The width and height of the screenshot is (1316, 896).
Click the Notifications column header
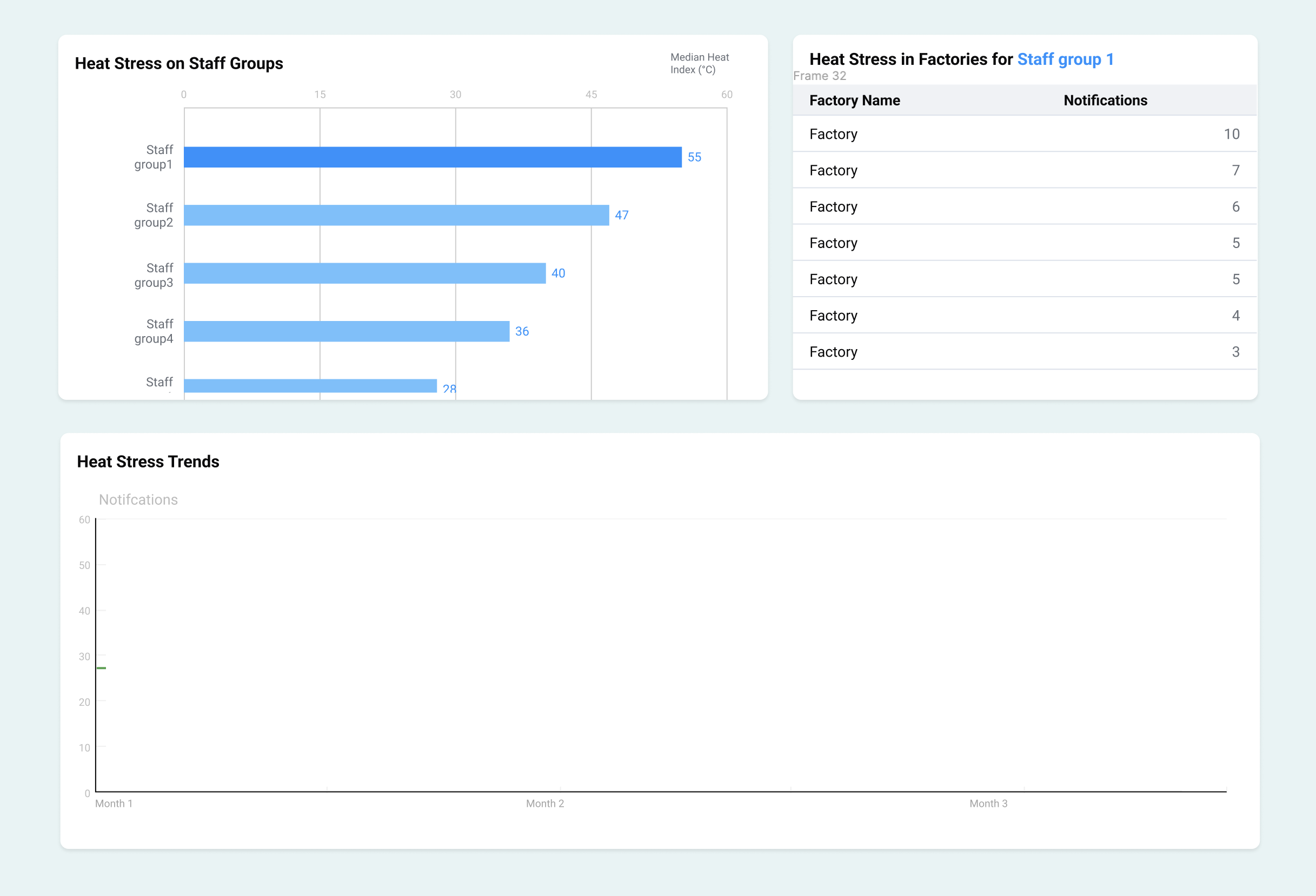pos(1105,100)
